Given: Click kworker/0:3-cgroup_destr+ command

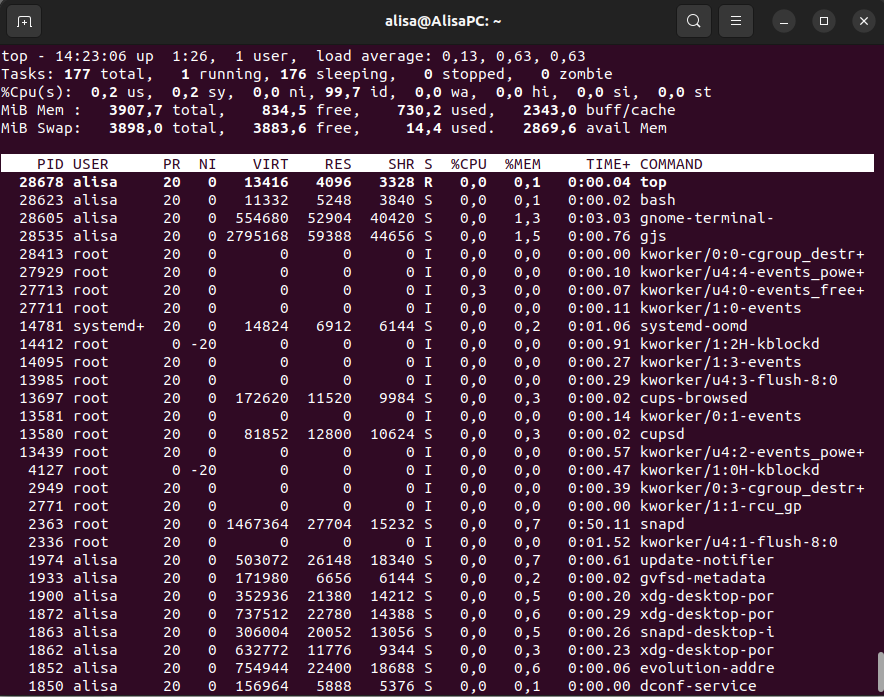Looking at the screenshot, I should (x=752, y=488).
